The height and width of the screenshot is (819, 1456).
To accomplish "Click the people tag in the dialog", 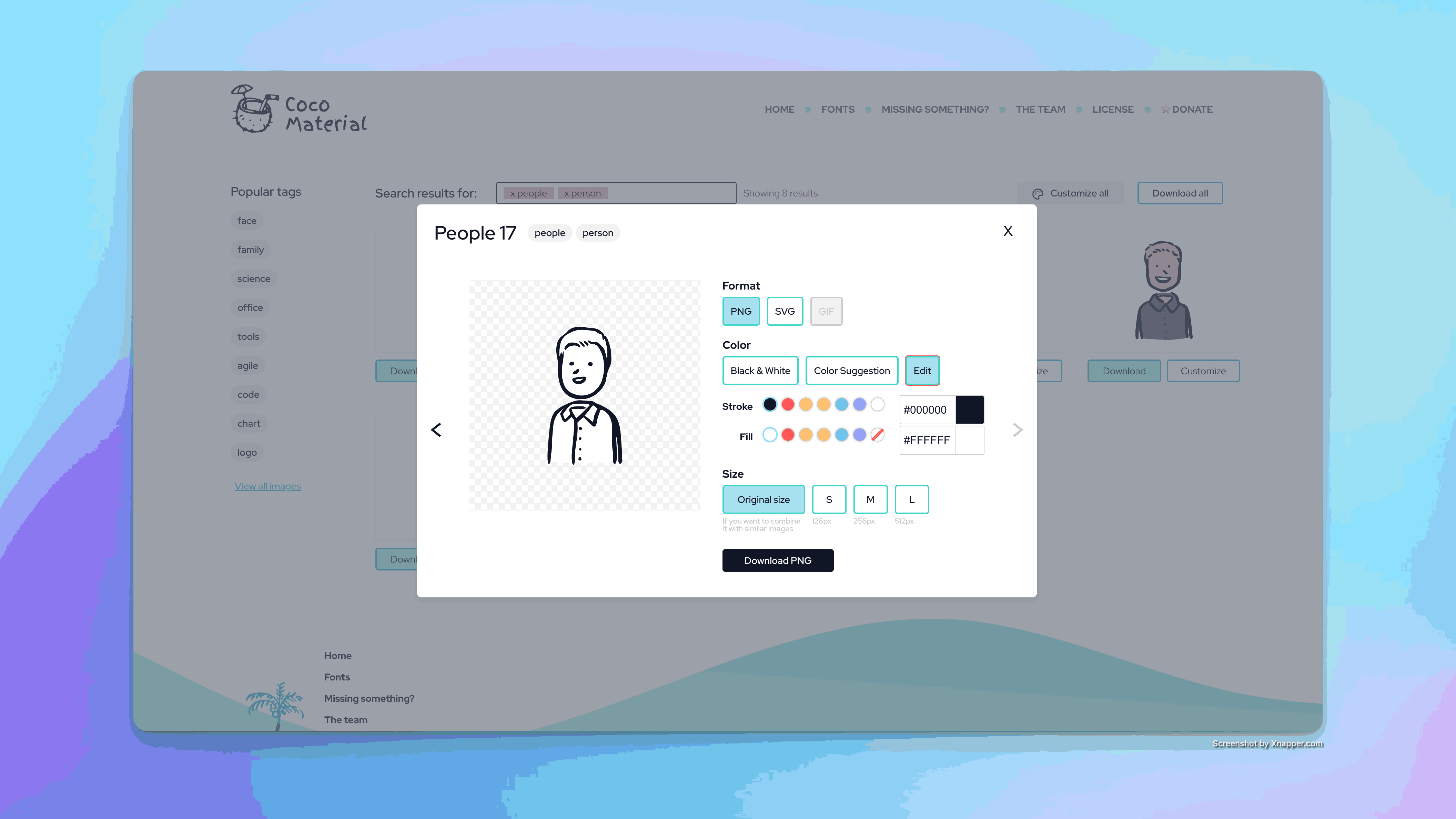I will point(550,233).
